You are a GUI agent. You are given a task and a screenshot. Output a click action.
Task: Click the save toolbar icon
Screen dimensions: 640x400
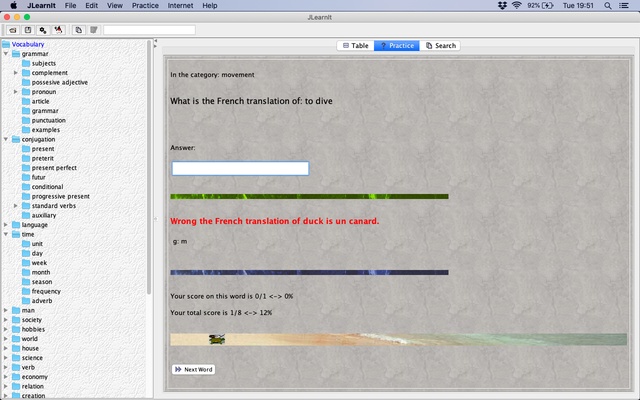[28, 30]
